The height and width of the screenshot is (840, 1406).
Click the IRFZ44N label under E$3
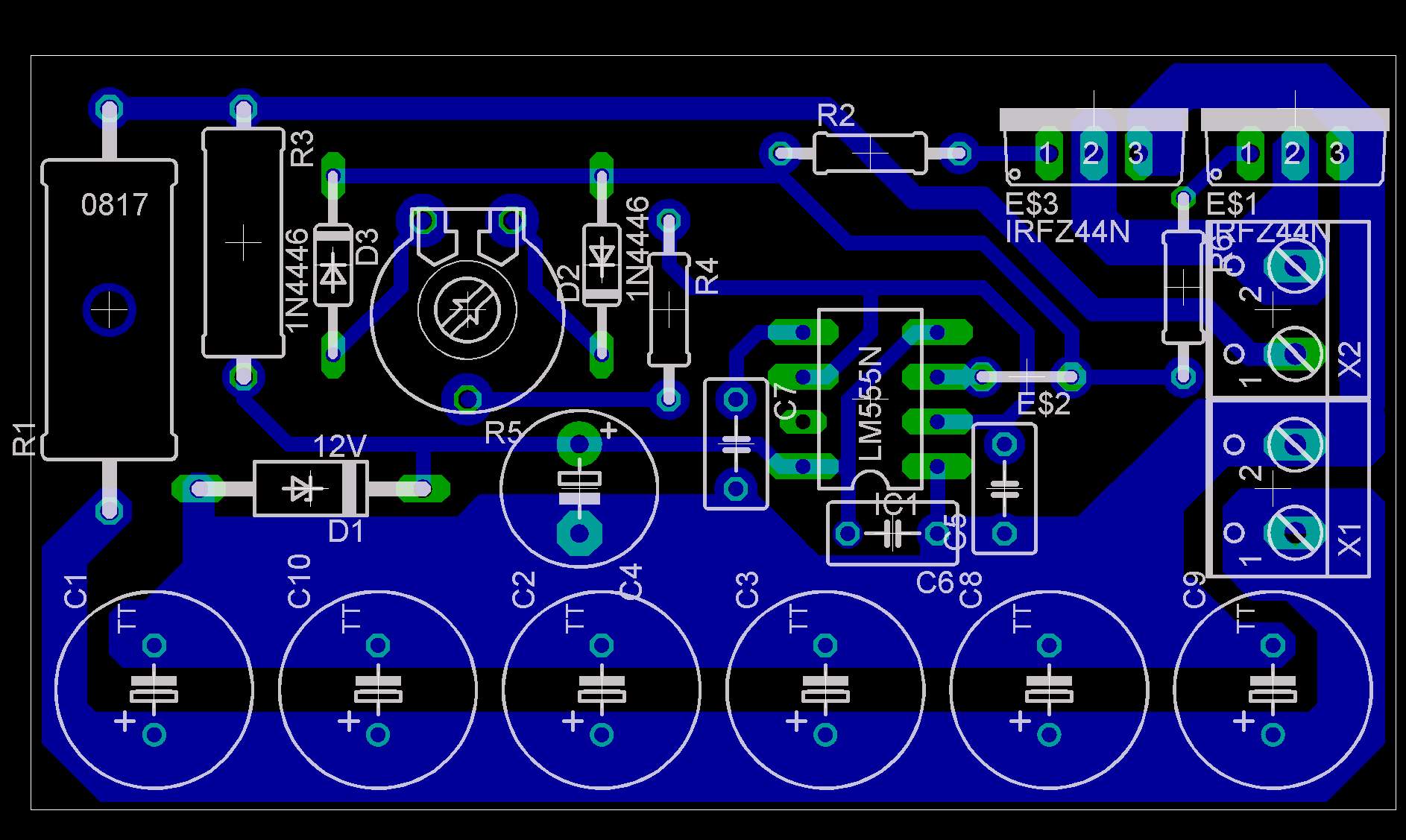pos(1068,232)
